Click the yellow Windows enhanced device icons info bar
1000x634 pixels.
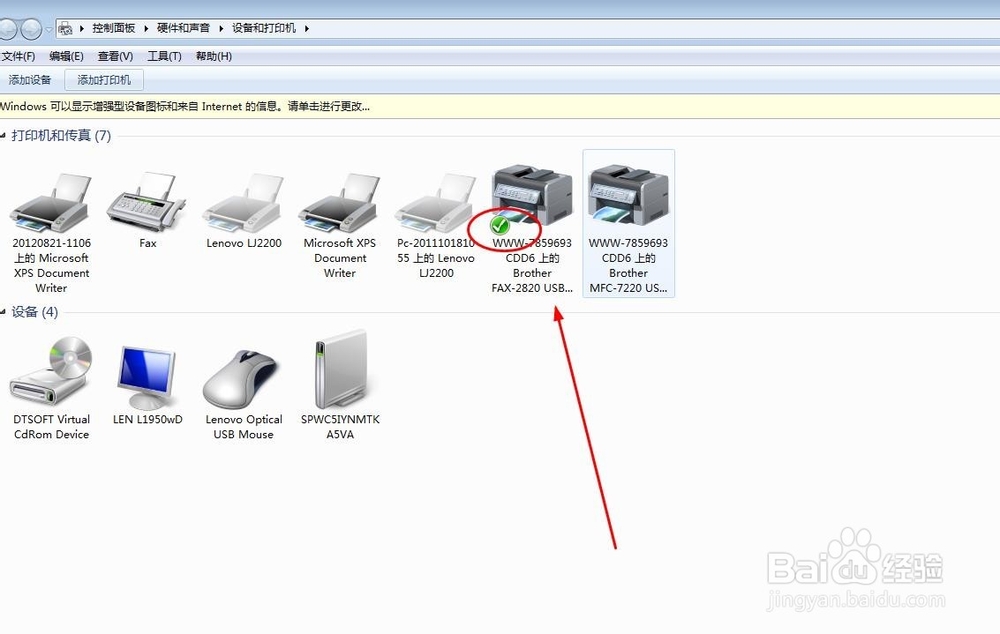tap(500, 107)
